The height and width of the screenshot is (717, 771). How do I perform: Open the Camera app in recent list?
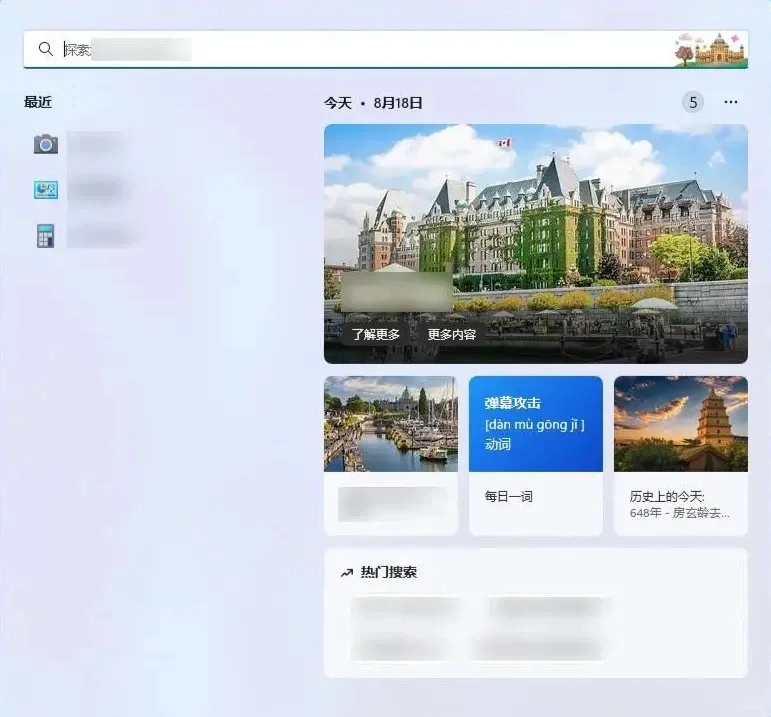46,144
